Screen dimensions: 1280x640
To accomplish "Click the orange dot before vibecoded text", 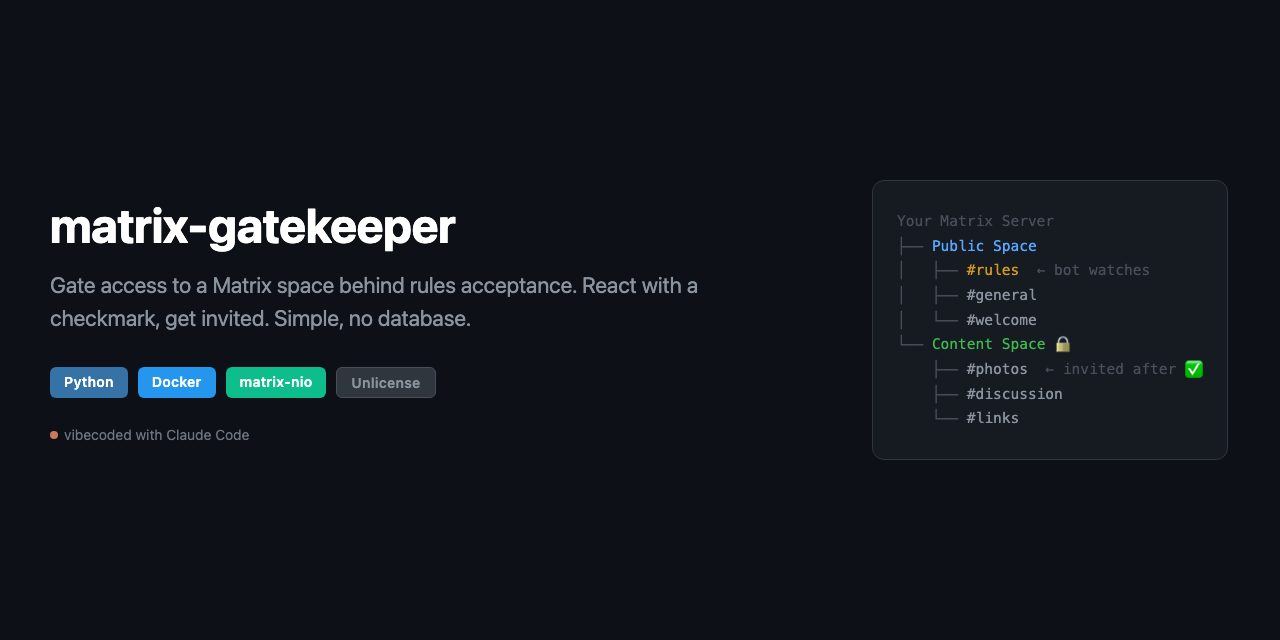I will point(54,435).
